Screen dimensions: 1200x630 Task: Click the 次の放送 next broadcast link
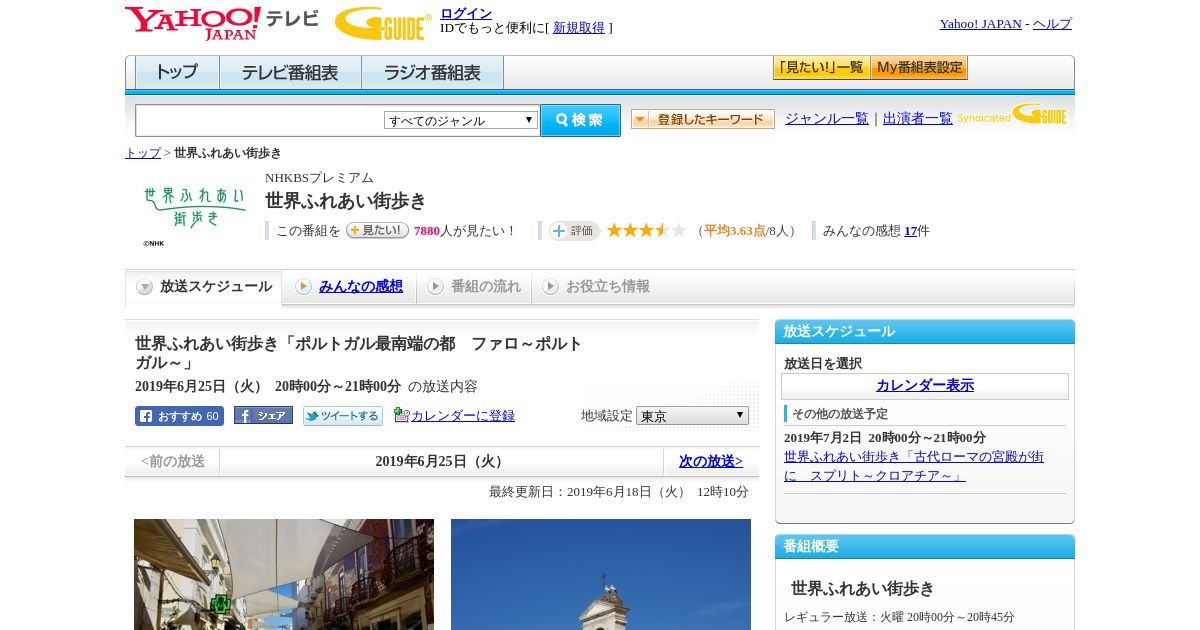pyautogui.click(x=710, y=461)
